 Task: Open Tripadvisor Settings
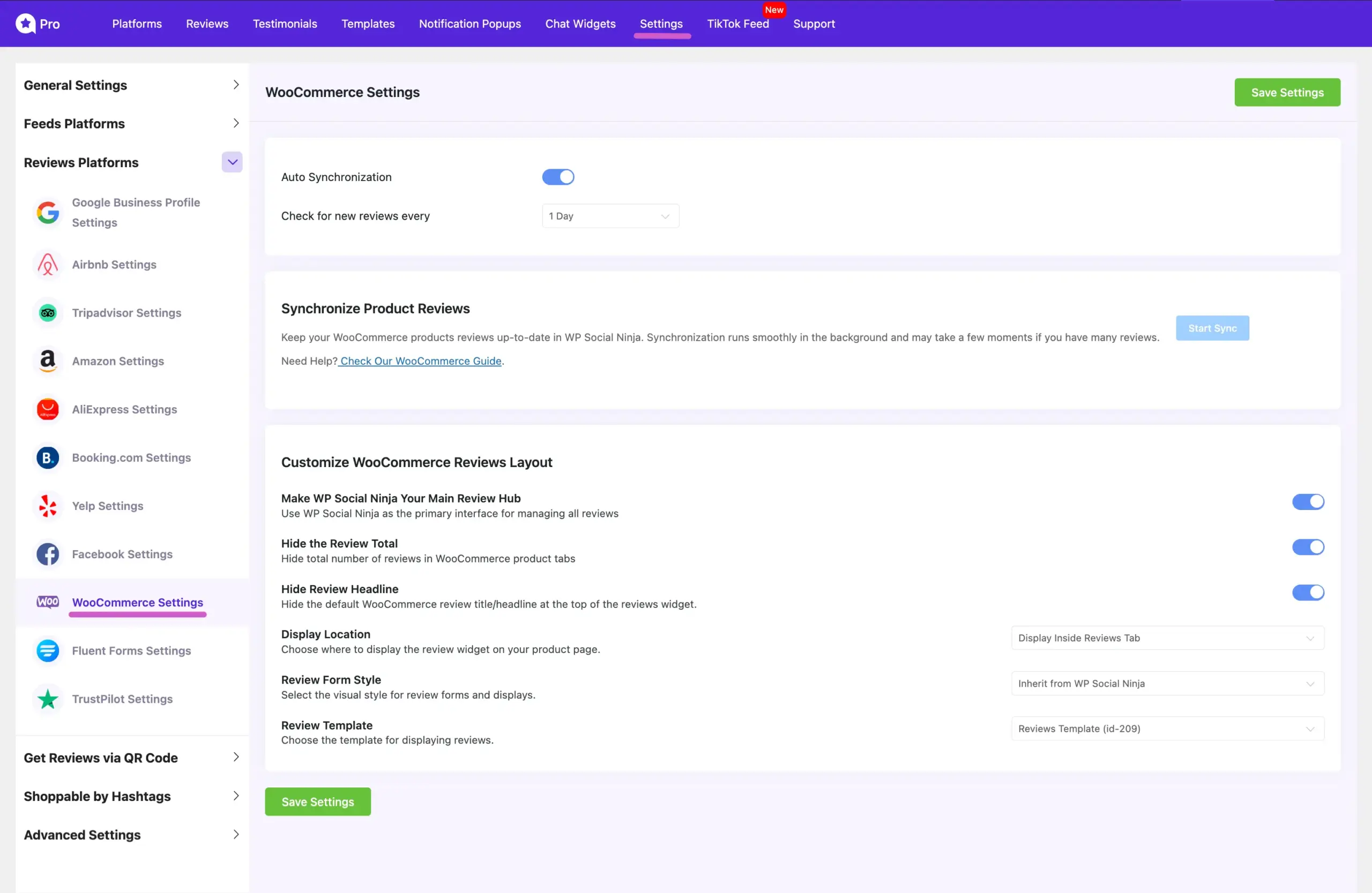pos(127,313)
